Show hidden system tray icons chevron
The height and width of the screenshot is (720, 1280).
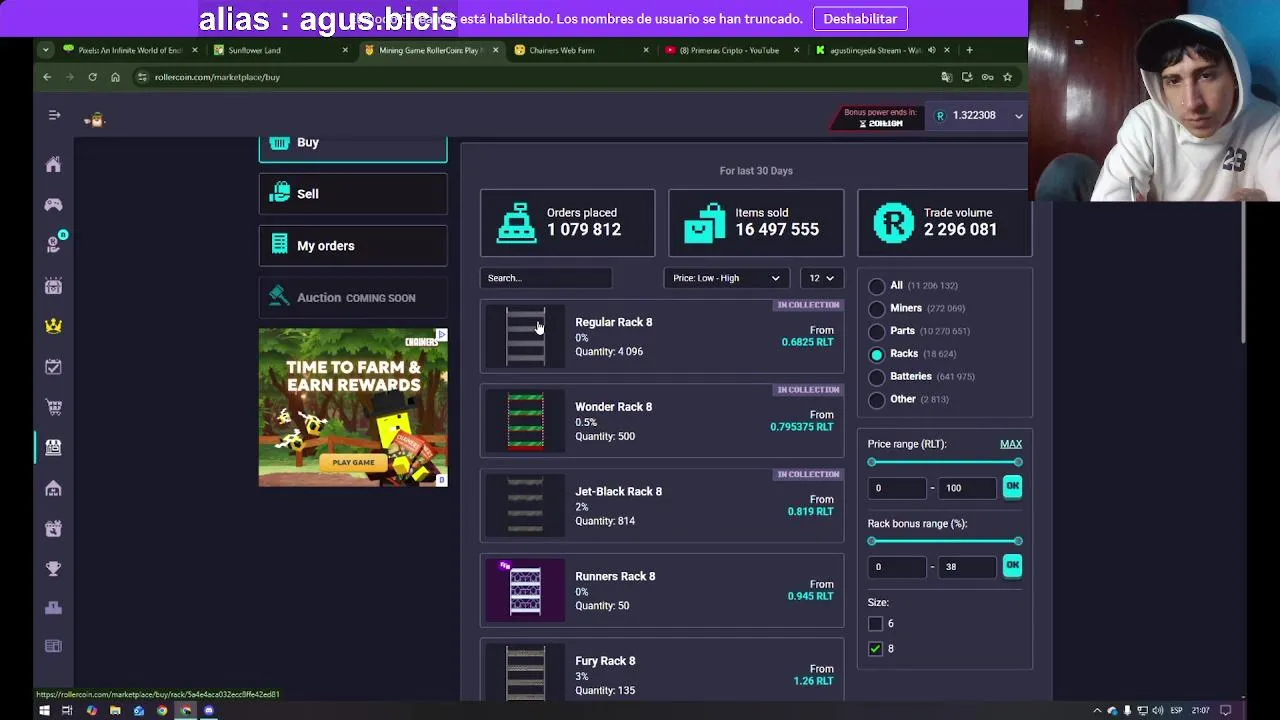(x=1097, y=711)
